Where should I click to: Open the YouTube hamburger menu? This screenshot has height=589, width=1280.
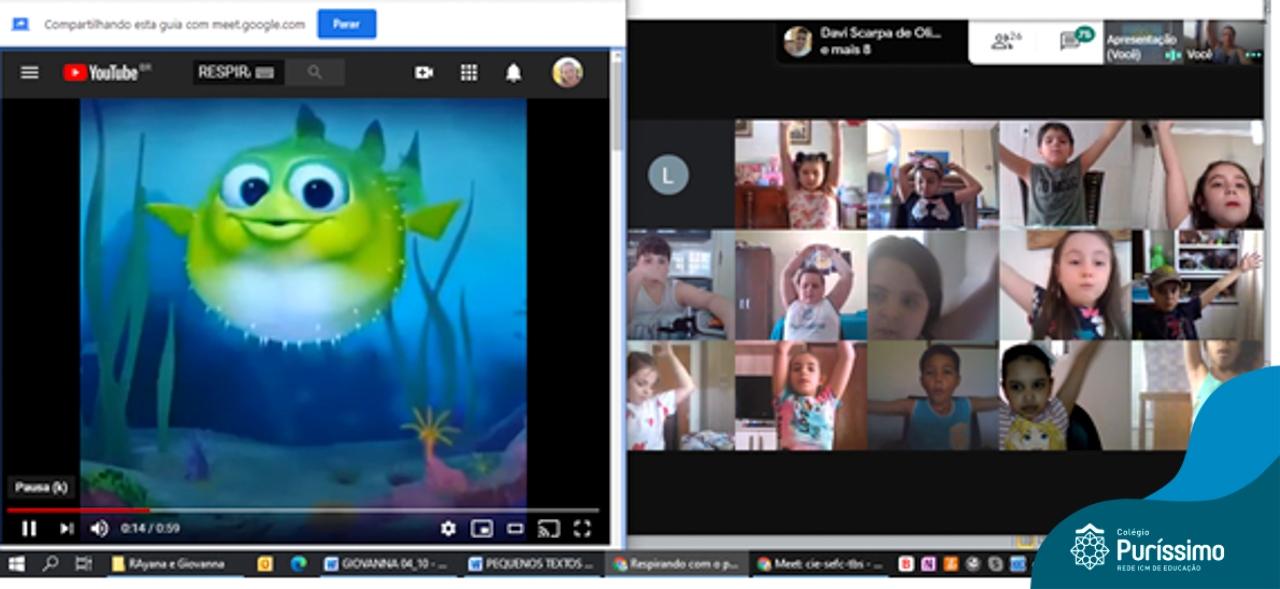tap(30, 72)
